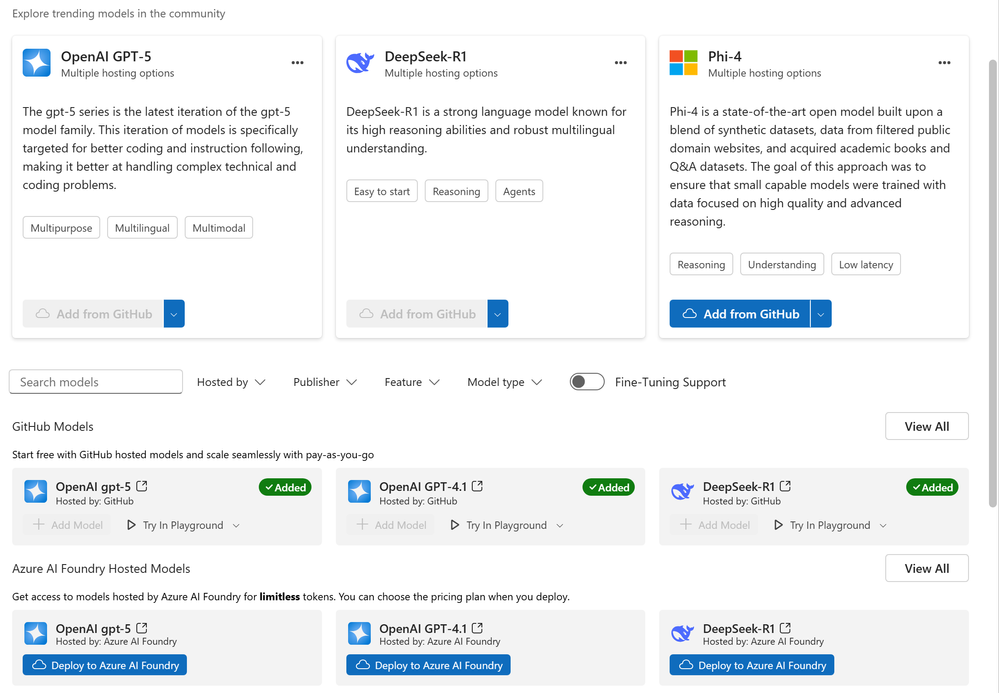Open the OpenAI GPT-5 featured card title
The width and height of the screenshot is (999, 693).
pyautogui.click(x=106, y=56)
